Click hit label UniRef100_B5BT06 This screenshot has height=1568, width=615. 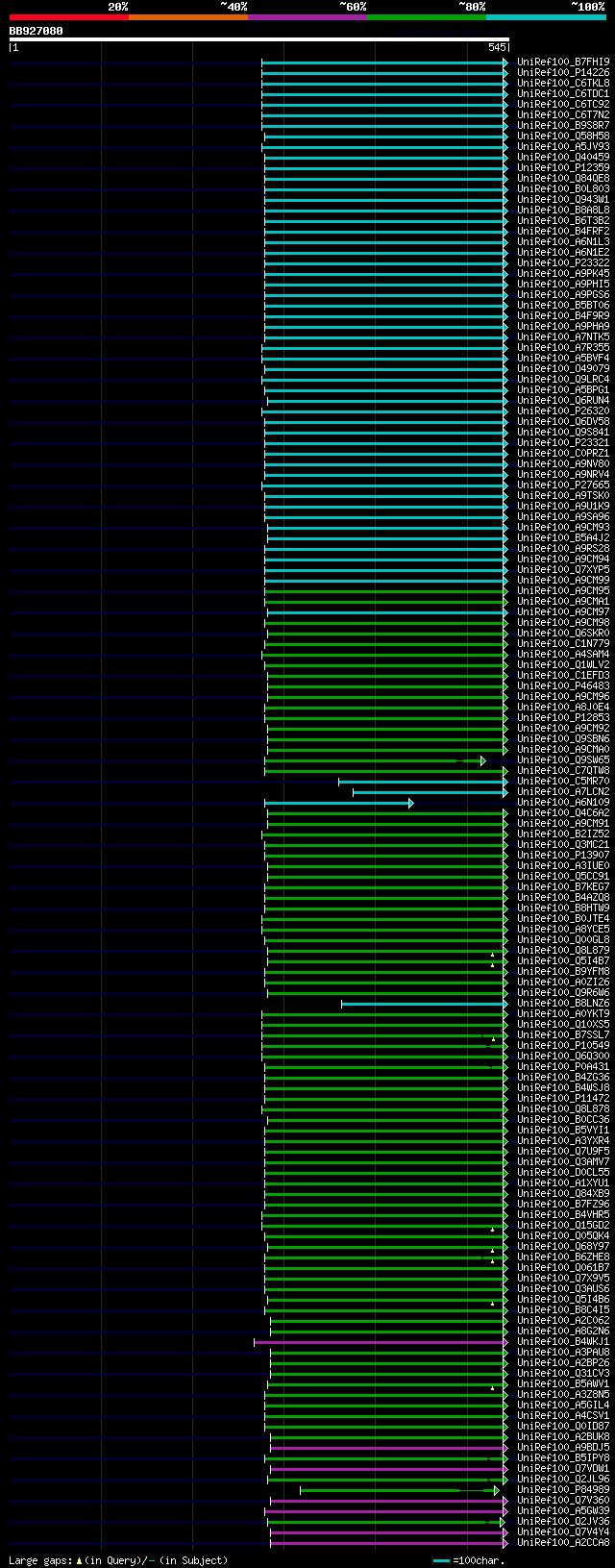pyautogui.click(x=563, y=305)
